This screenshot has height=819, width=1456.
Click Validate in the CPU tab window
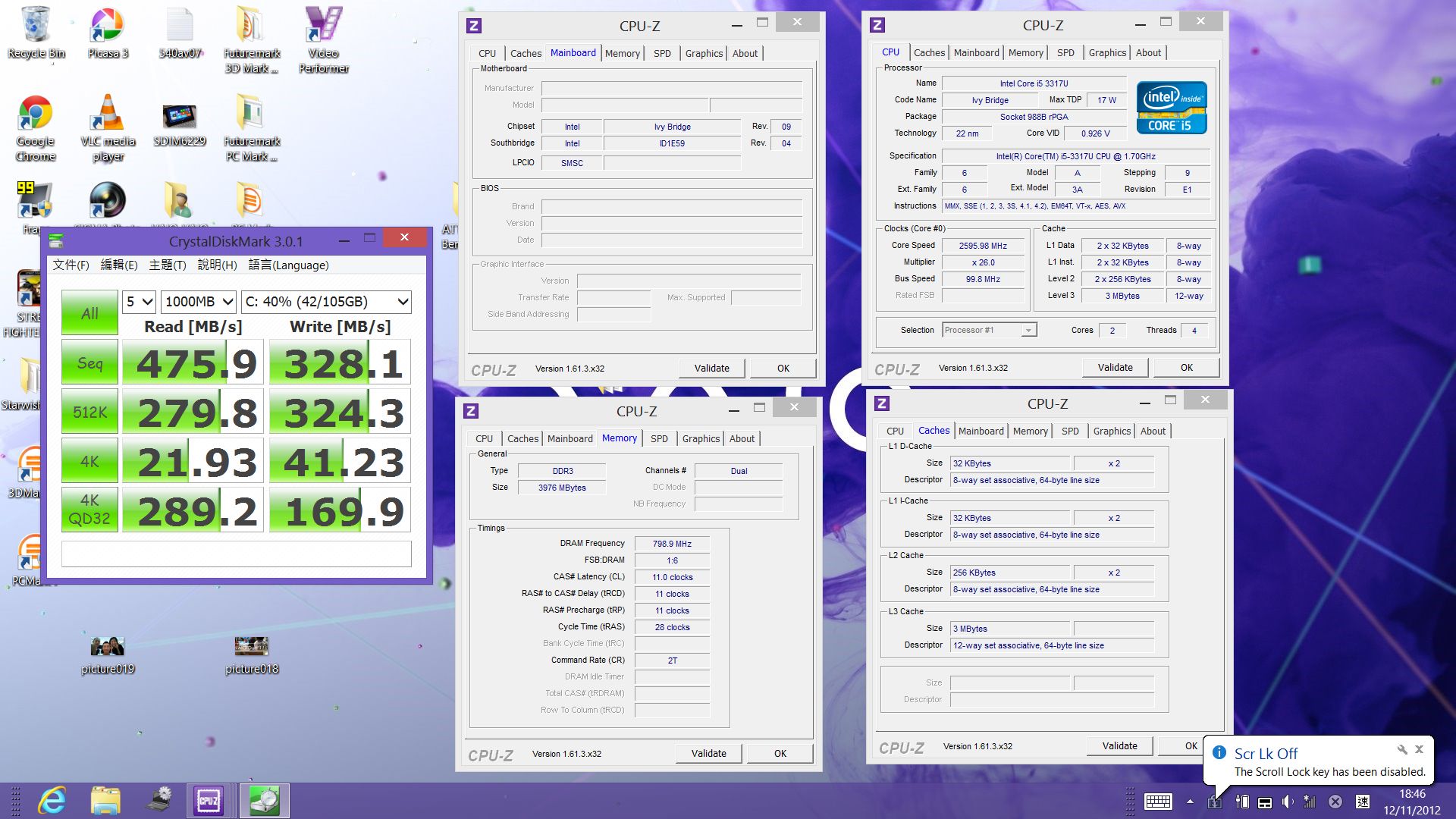[1116, 367]
